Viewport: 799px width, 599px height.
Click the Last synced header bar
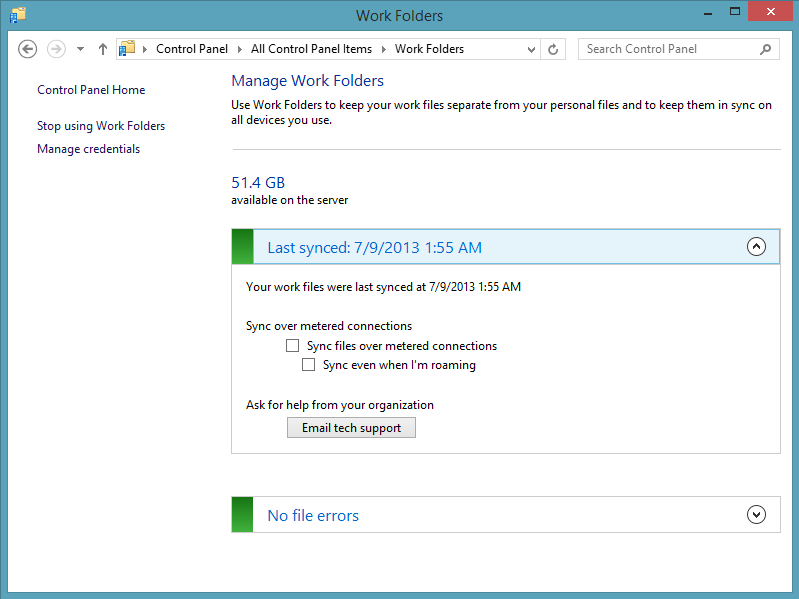[x=506, y=247]
